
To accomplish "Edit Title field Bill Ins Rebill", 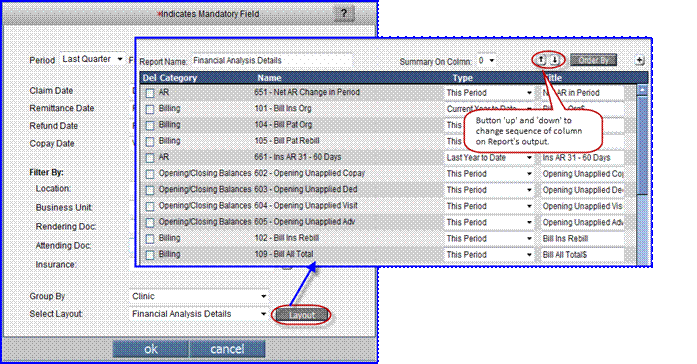I will point(582,239).
